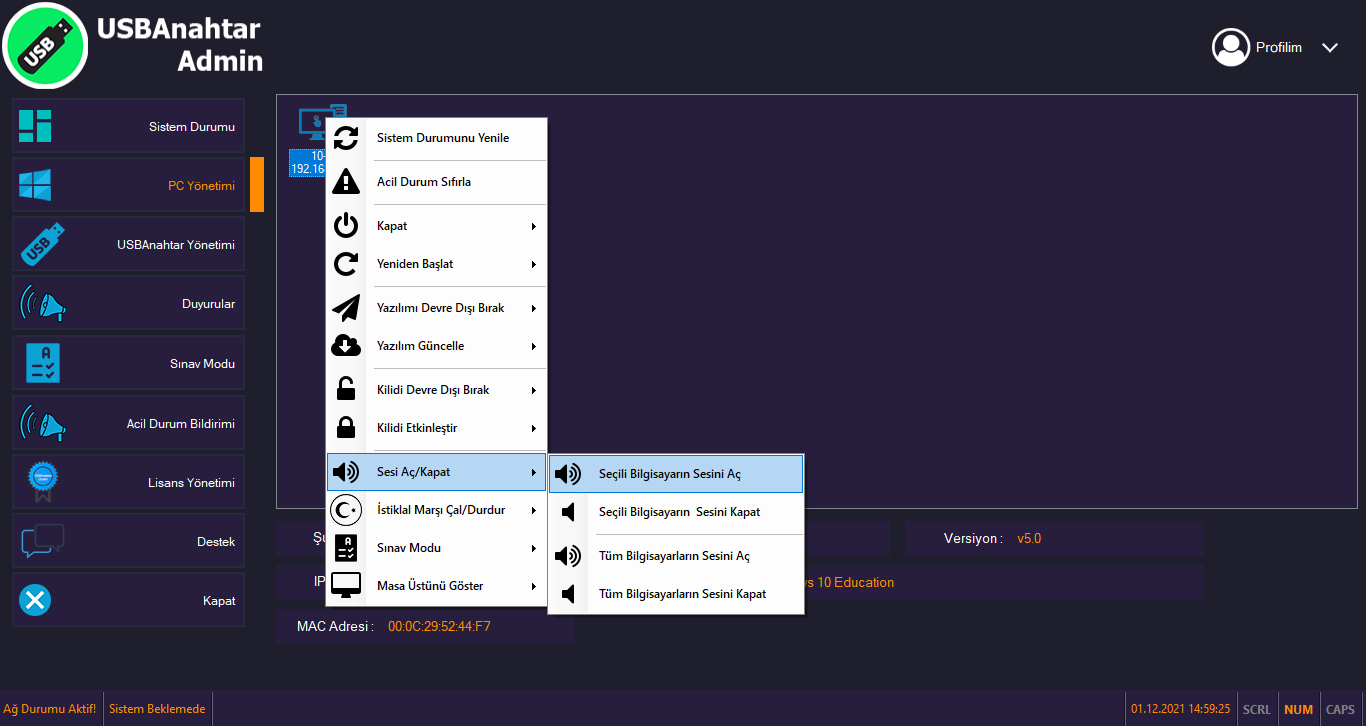Click the cloud download icon for Yazılım Güncelle
This screenshot has width=1366, height=726.
coord(346,346)
